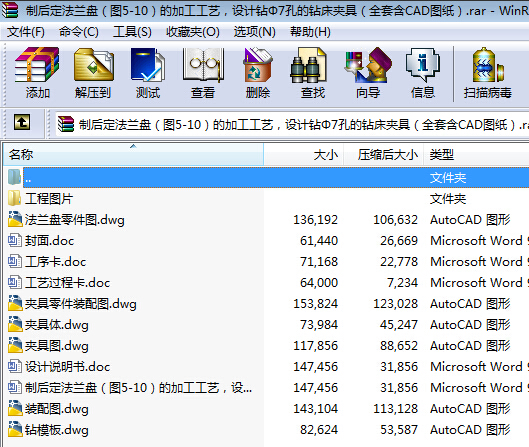Click size value 117,856
Screen dimensions: 529x447
315,345
